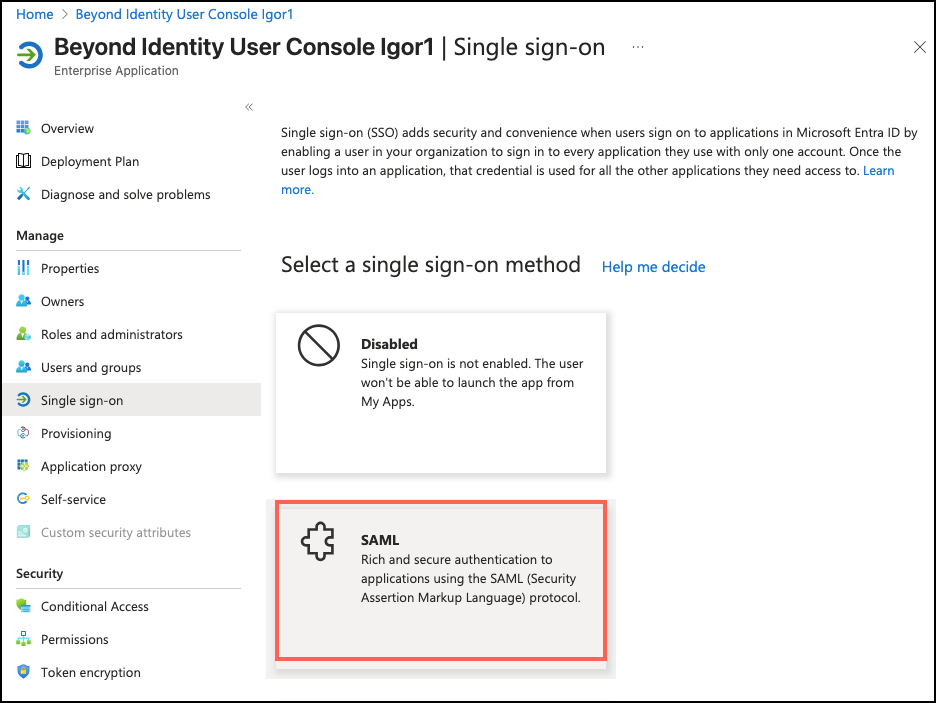Click the Token encryption shield icon
This screenshot has height=703, width=936.
(23, 672)
